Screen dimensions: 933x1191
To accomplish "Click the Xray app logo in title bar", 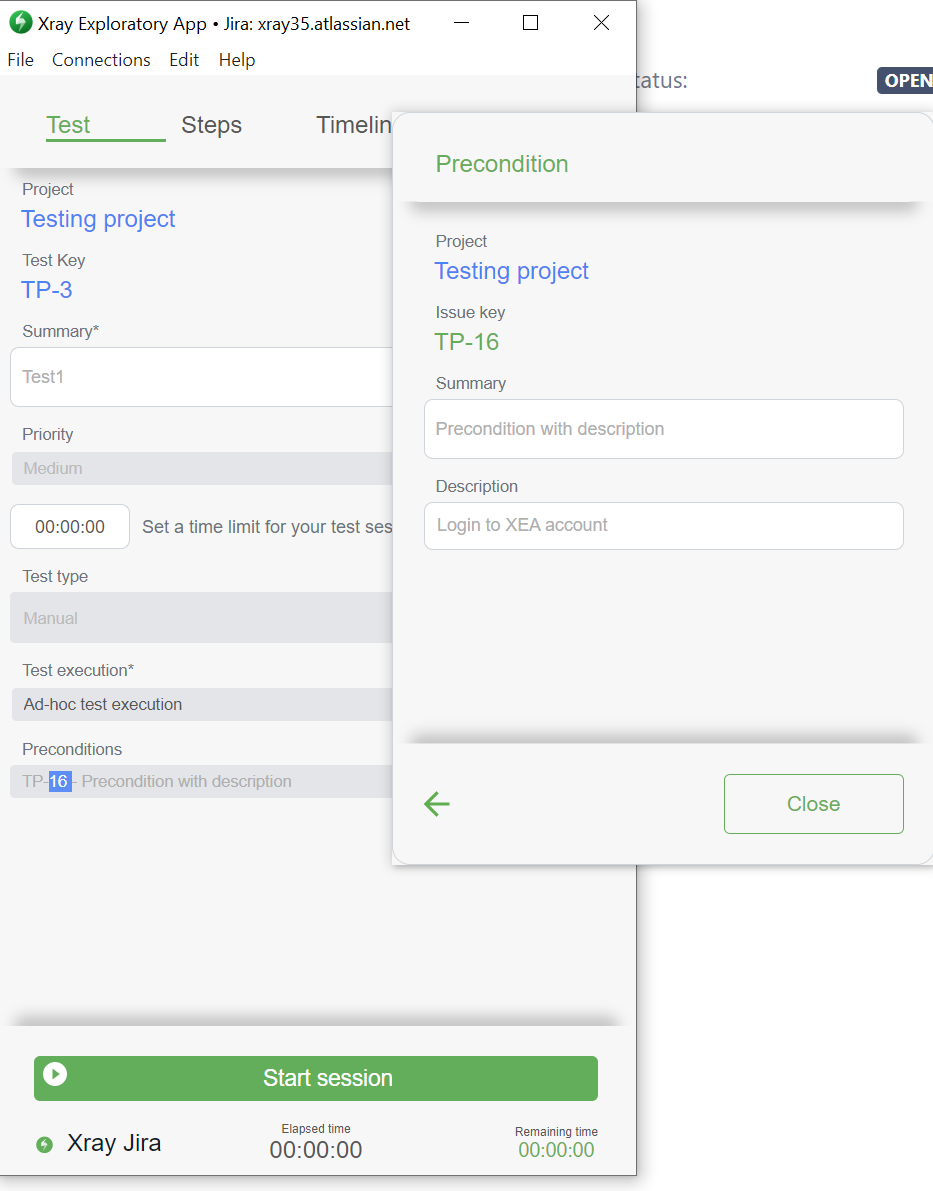I will 20,23.
